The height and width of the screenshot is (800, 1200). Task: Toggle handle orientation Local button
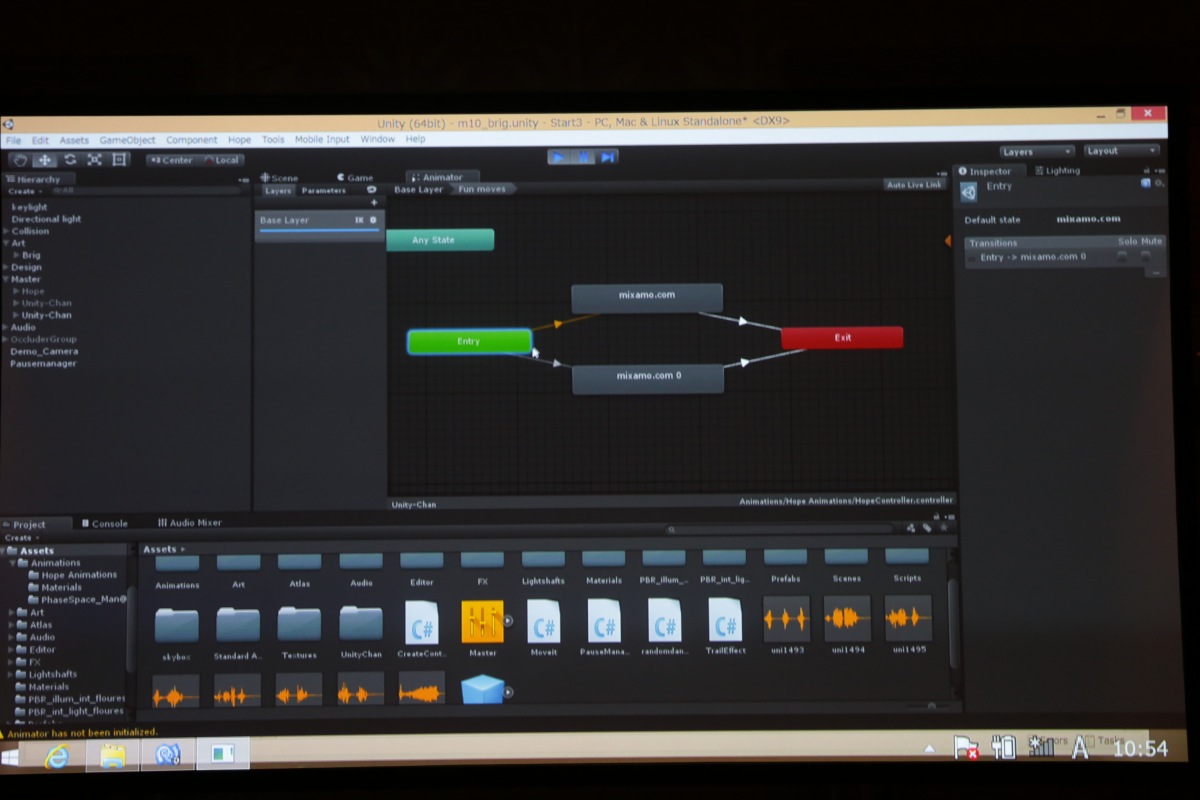[222, 160]
